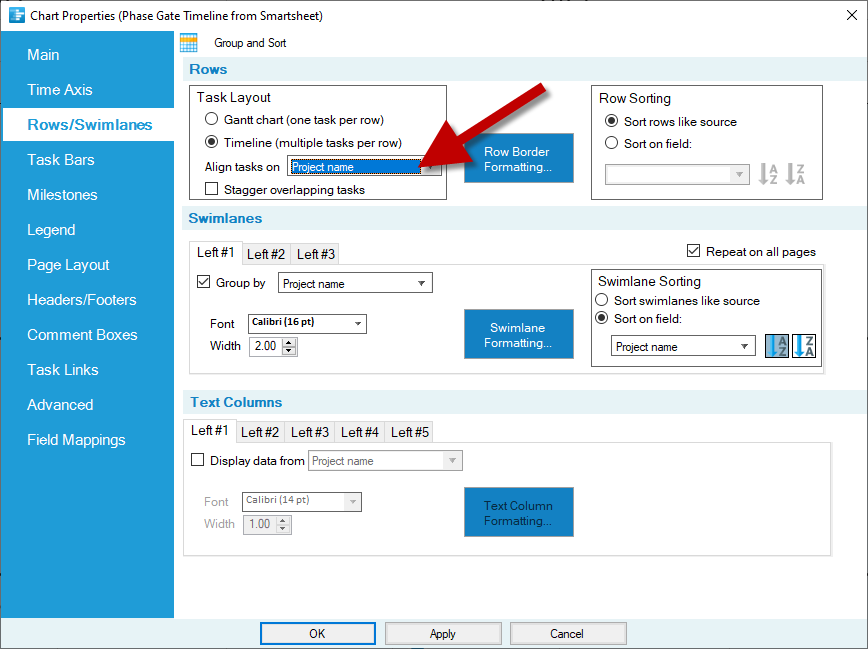Open the Group by dropdown

(421, 283)
